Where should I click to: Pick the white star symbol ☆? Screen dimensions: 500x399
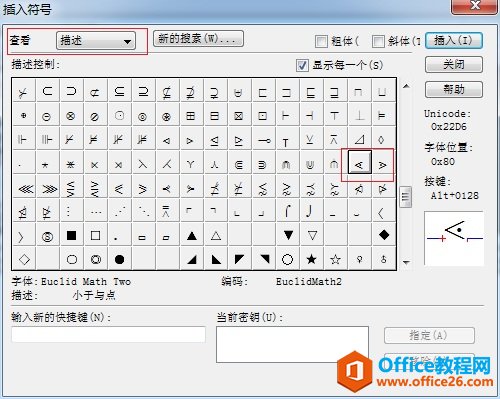tap(335, 259)
